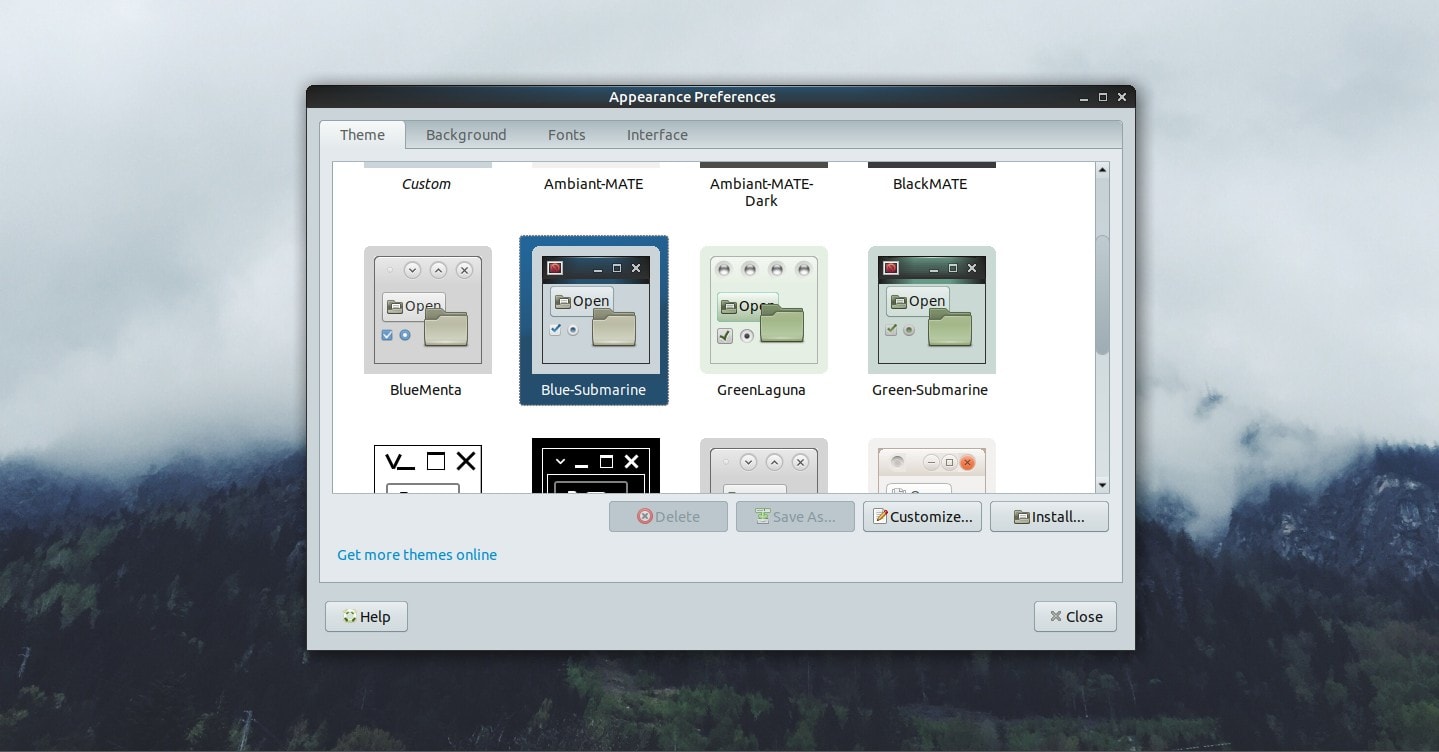This screenshot has width=1439, height=752.
Task: Pick the black high-contrast inverse theme icon
Action: coord(595,466)
